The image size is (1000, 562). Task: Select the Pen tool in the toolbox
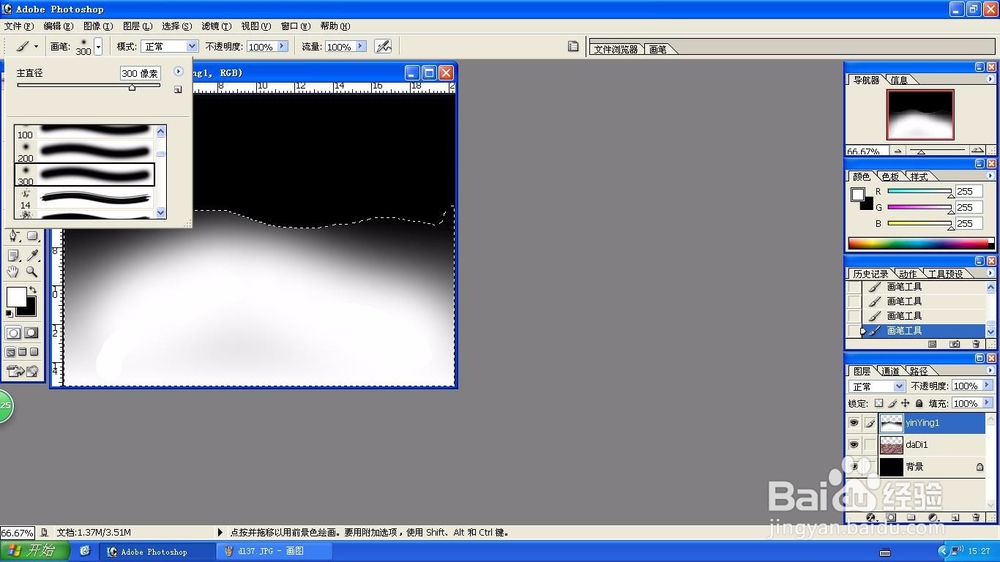tap(14, 237)
